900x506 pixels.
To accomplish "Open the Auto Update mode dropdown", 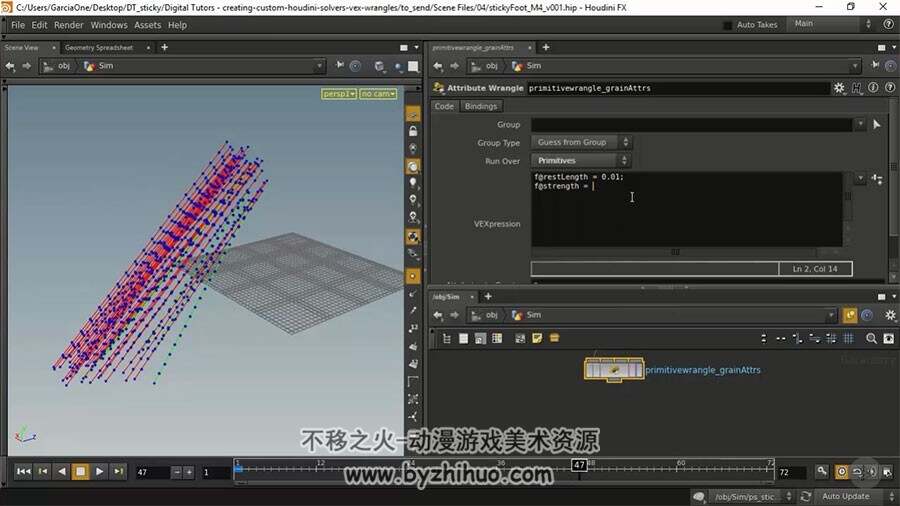I will click(852, 496).
